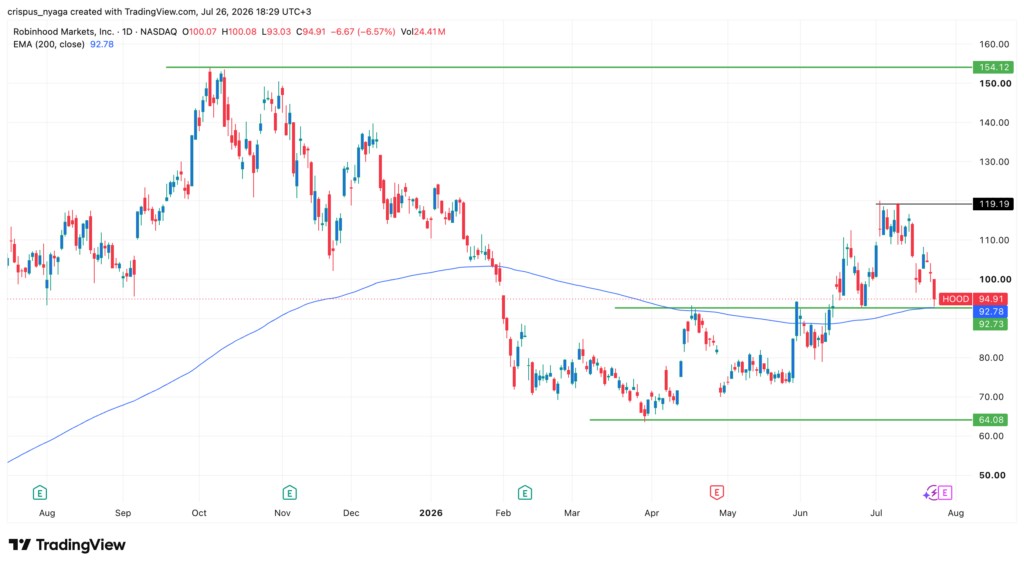
Task: Click the low value L93.03
Action: 276,31
